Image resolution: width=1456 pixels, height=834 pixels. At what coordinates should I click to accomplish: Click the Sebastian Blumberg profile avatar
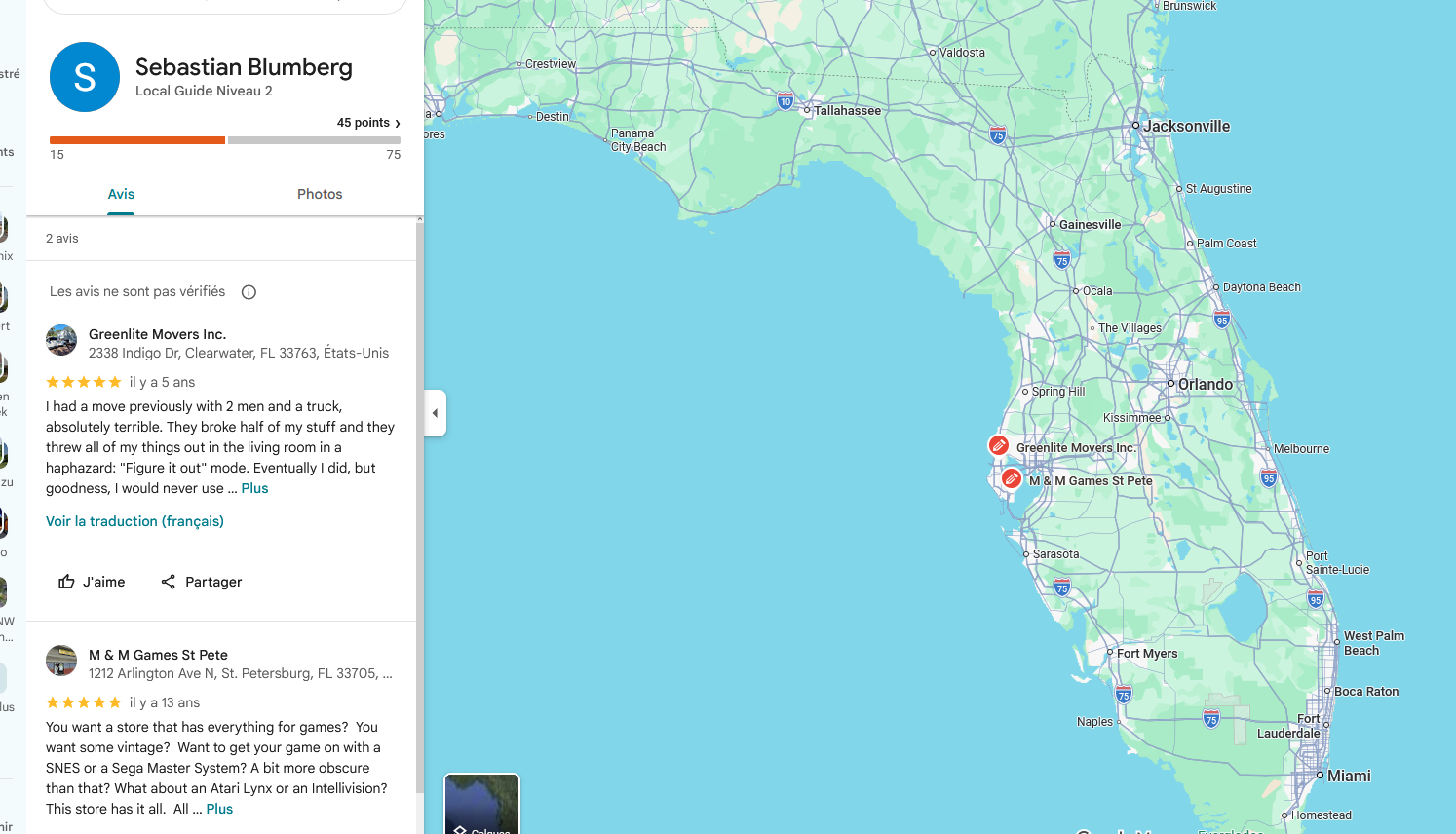coord(85,77)
